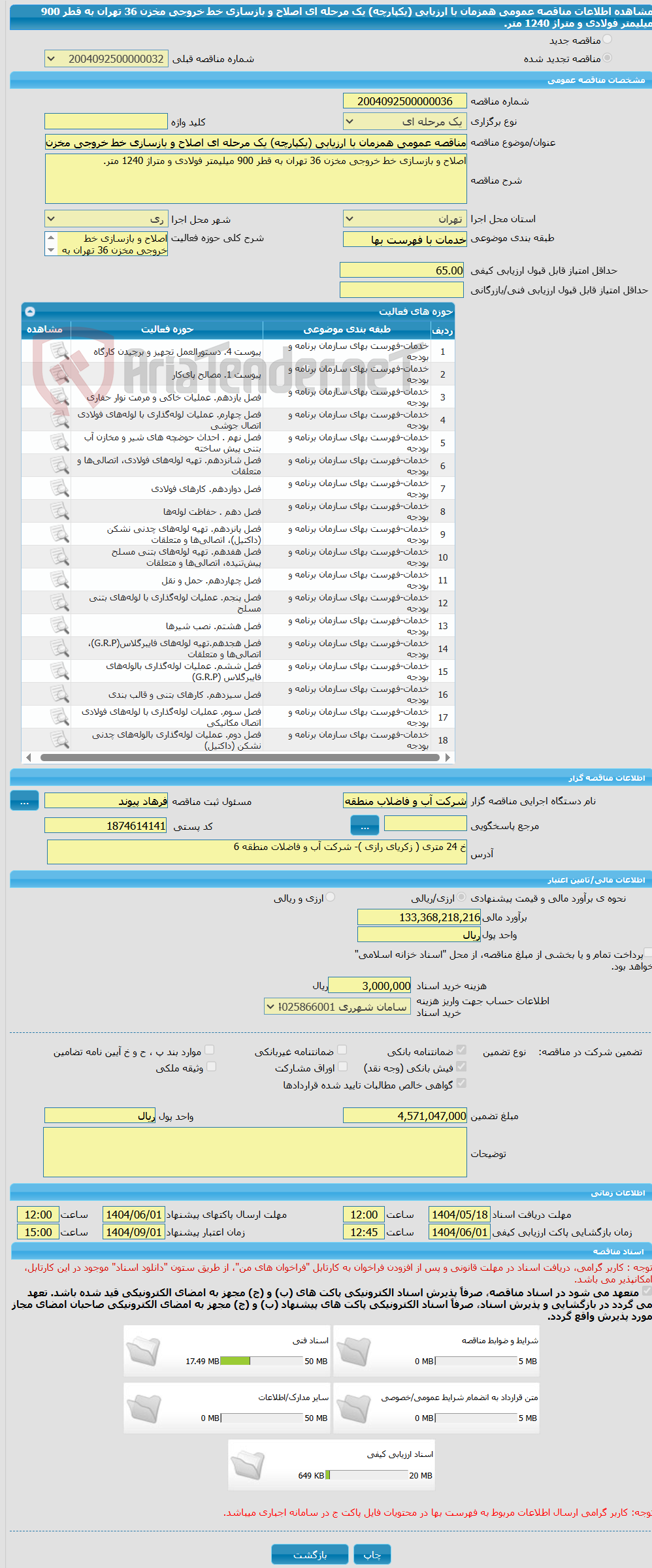Viewport: 652px width, 1568px height.
Task: Open view icon for activity row 18
Action: [59, 740]
